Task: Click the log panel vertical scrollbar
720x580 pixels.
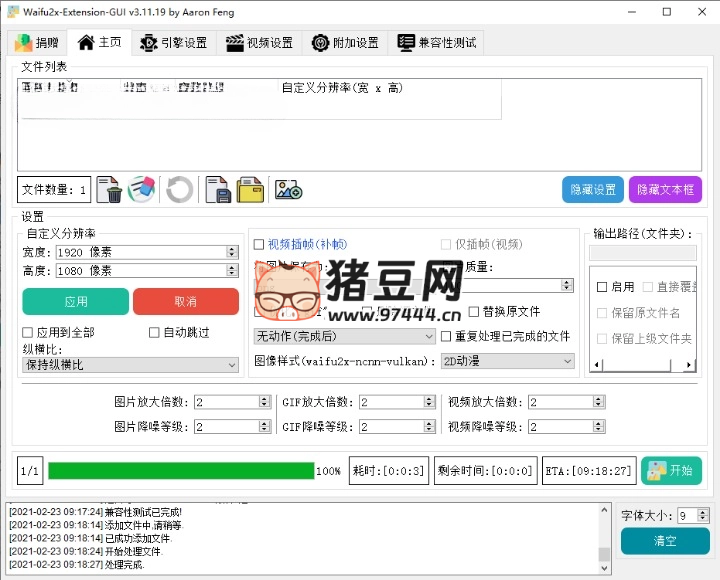Action: tap(604, 538)
